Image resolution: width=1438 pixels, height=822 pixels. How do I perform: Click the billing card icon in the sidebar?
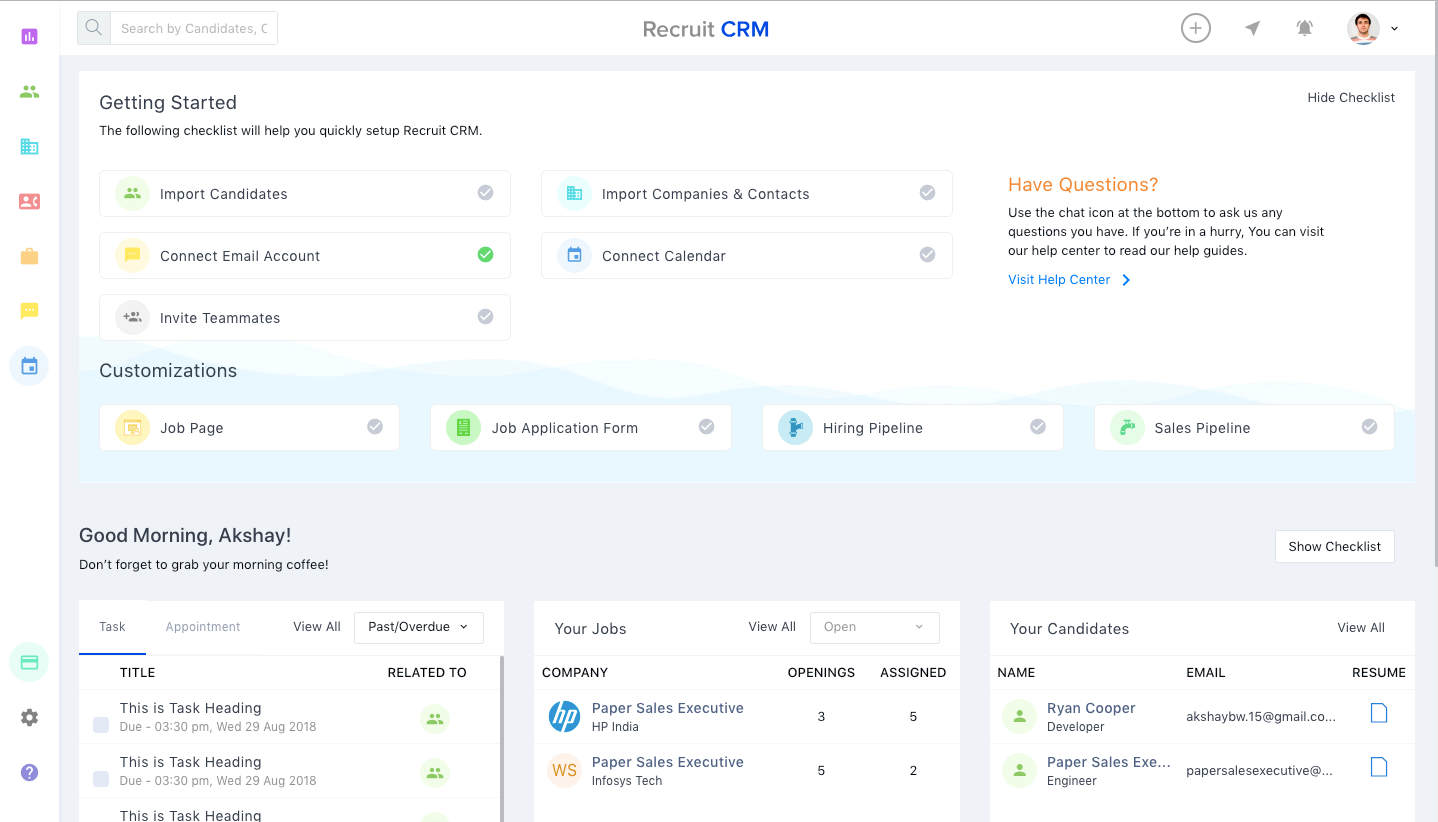click(29, 662)
